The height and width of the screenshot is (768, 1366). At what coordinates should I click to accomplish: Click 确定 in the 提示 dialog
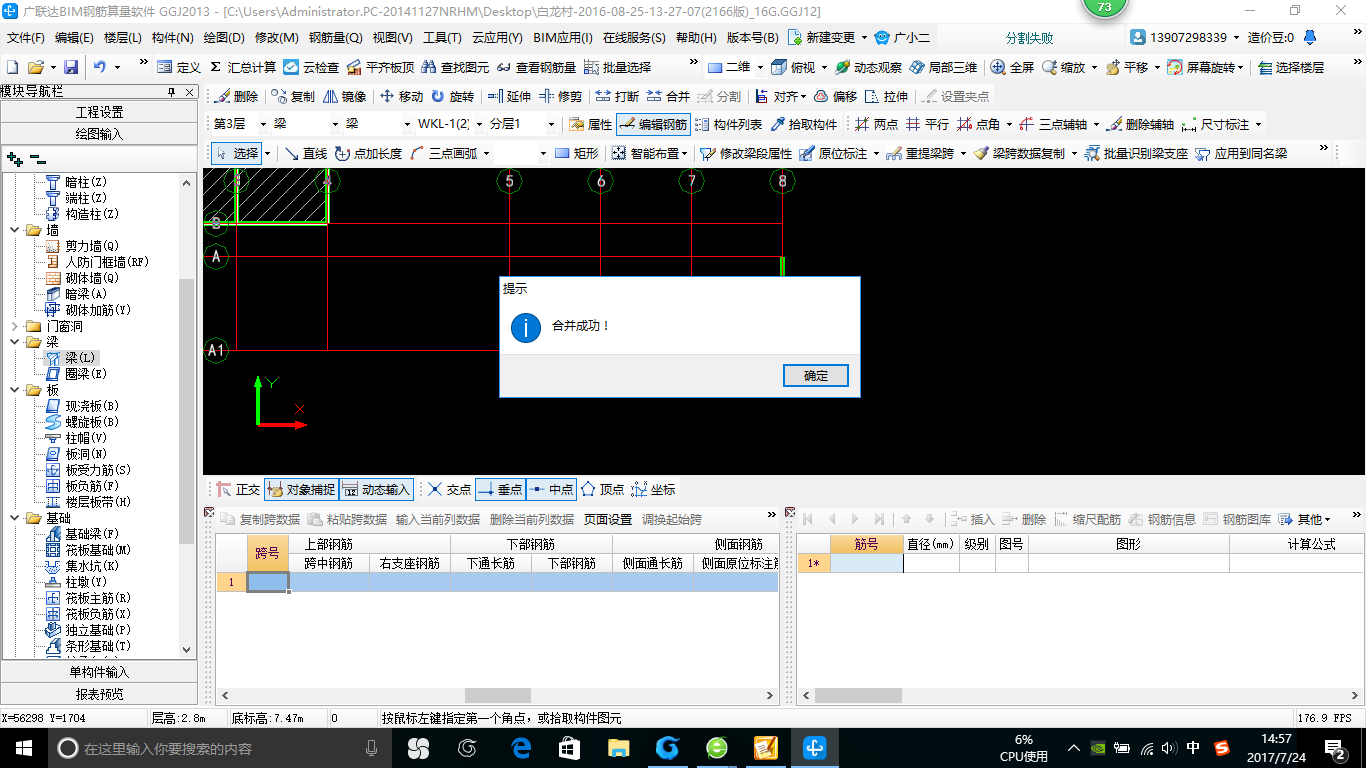pos(816,375)
